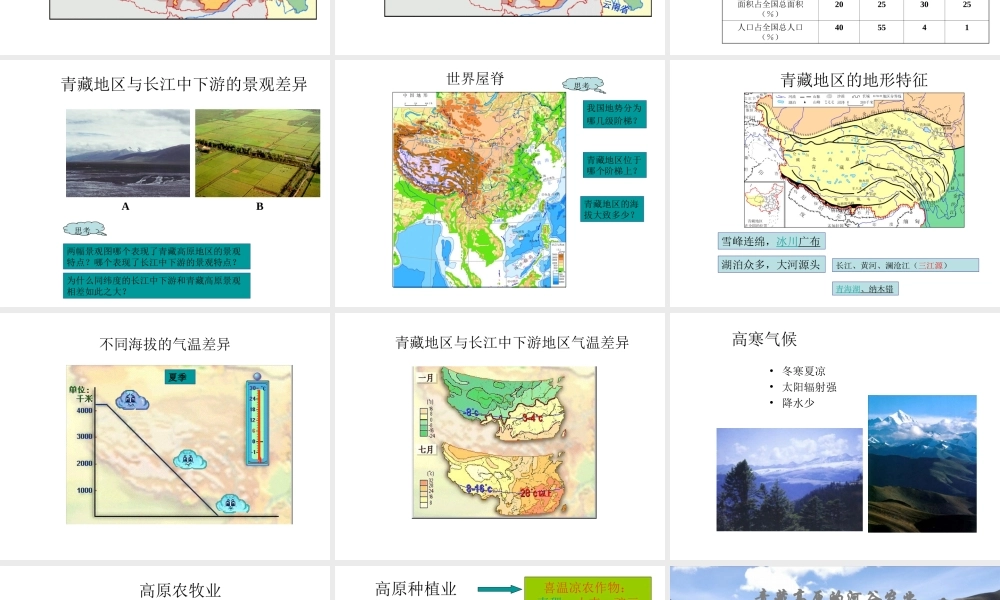The width and height of the screenshot is (1000, 600).
Task: Select the 青藏地区的地形特征 slide
Action: click(835, 183)
